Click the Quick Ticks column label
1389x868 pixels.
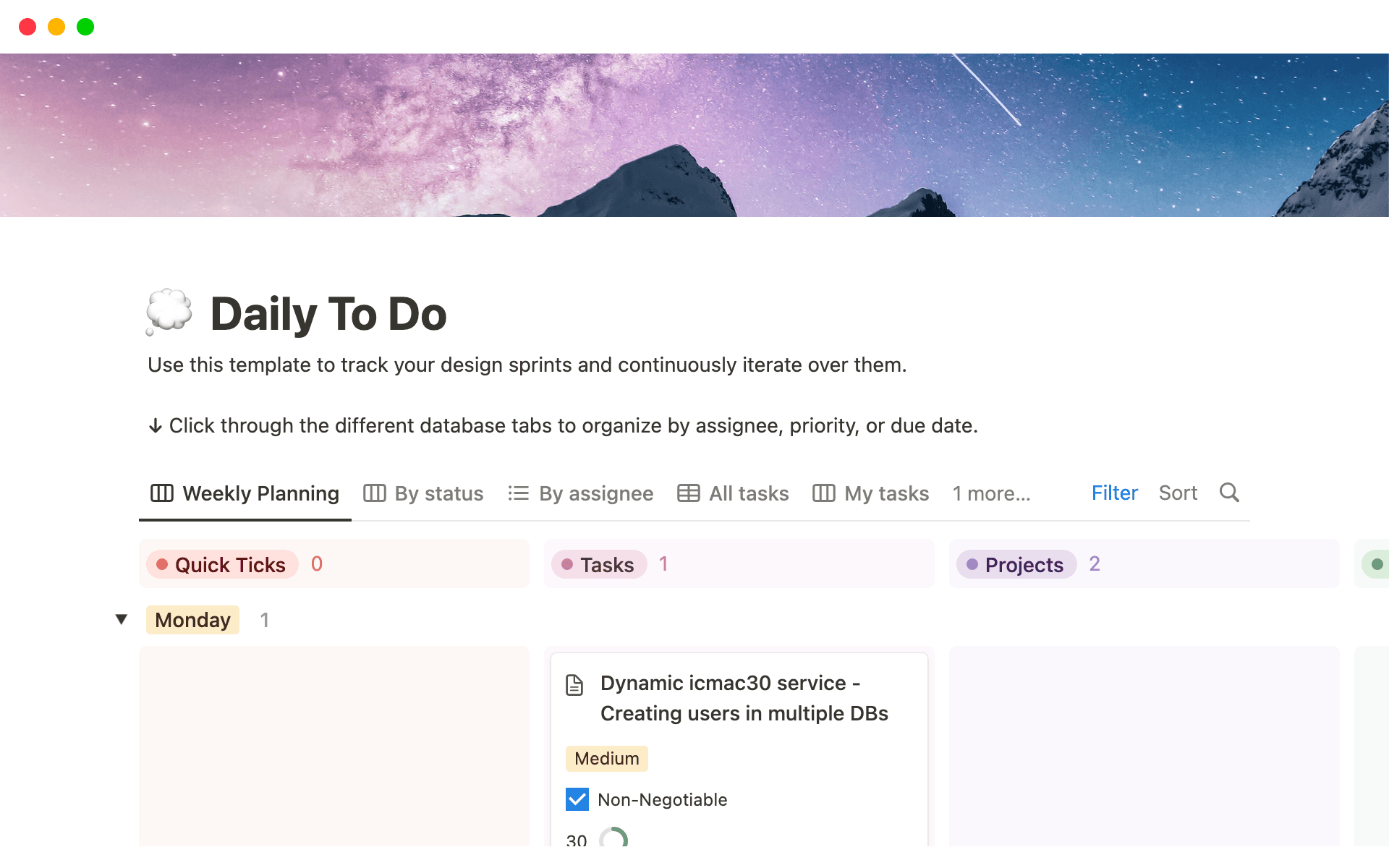pos(229,564)
